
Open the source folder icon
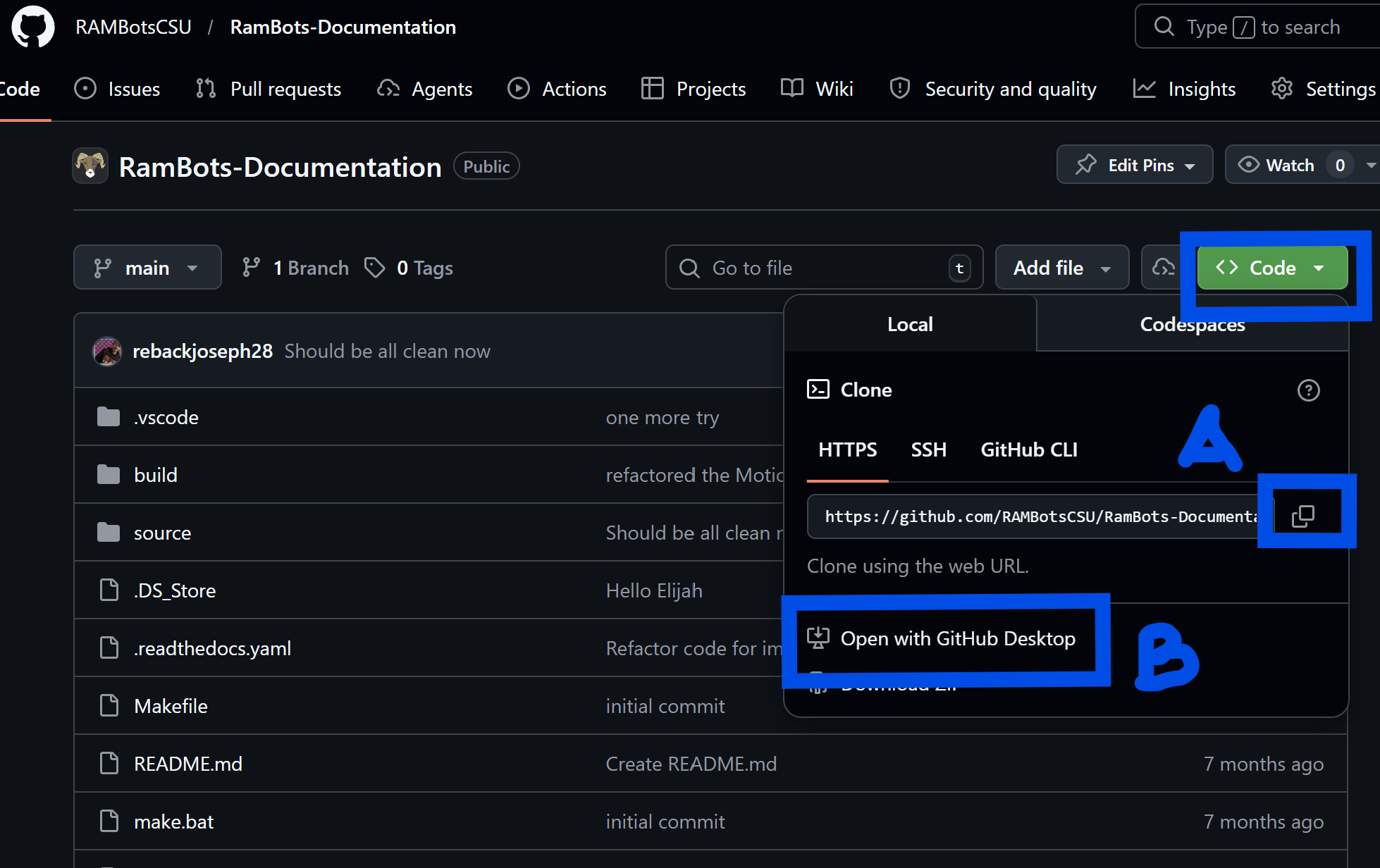[x=109, y=533]
